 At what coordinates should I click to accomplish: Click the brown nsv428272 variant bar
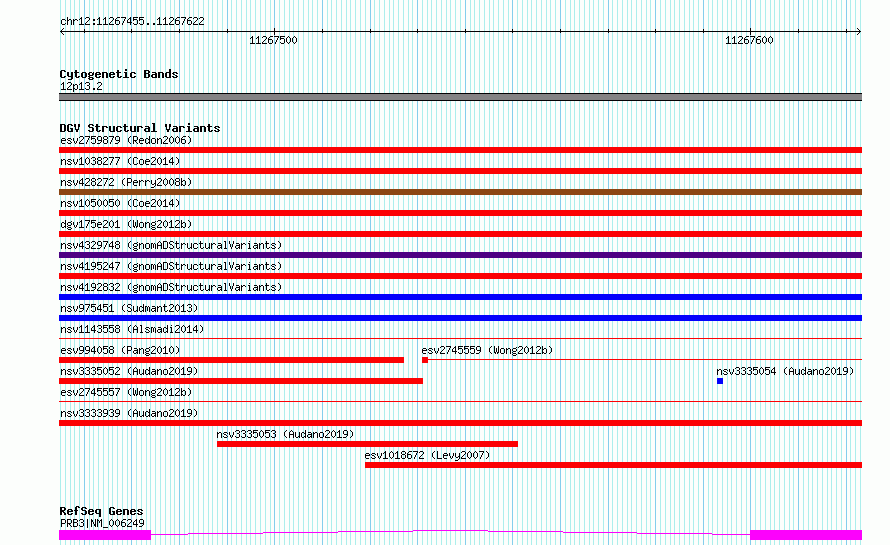pos(460,192)
